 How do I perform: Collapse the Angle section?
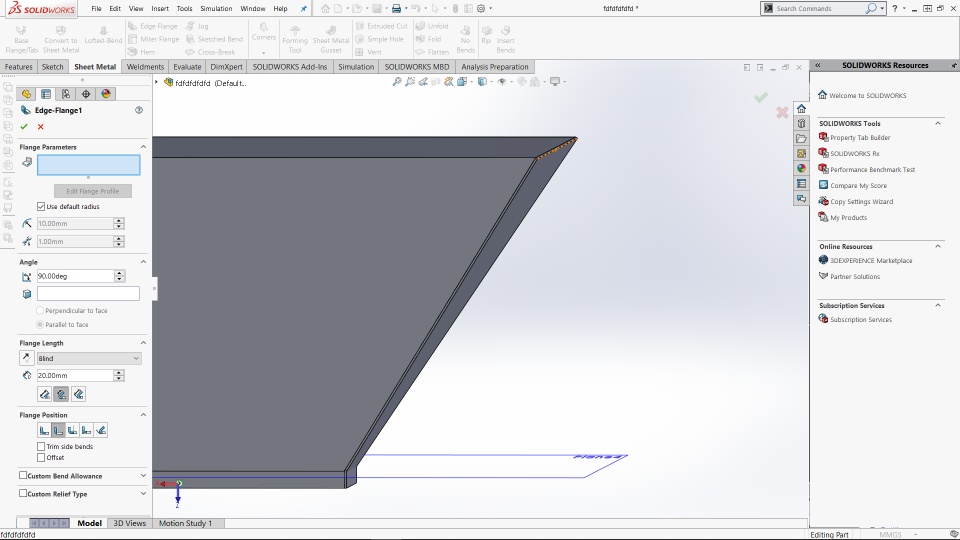coord(143,262)
